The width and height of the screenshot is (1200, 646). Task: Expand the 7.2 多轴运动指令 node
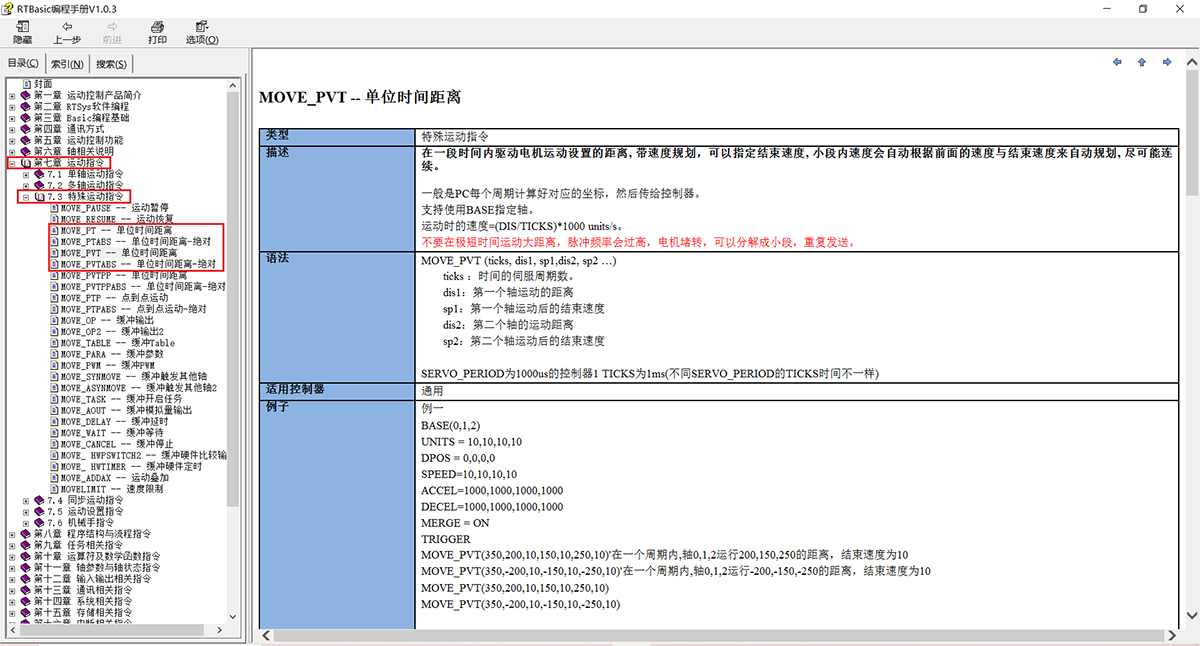[x=26, y=185]
